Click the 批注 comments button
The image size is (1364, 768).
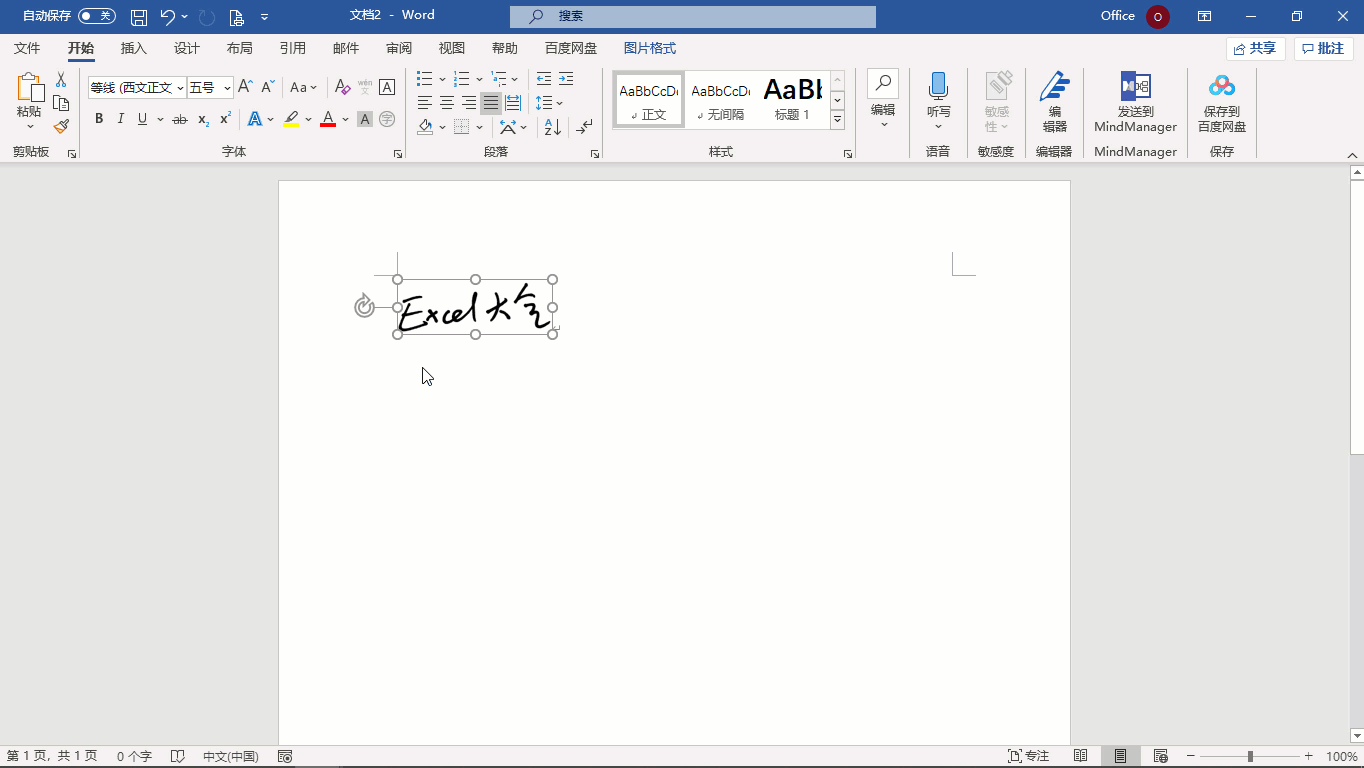[x=1323, y=48]
